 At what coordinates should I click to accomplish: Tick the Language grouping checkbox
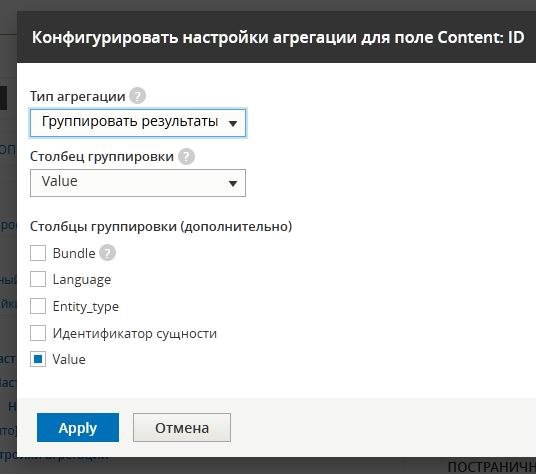(x=38, y=279)
